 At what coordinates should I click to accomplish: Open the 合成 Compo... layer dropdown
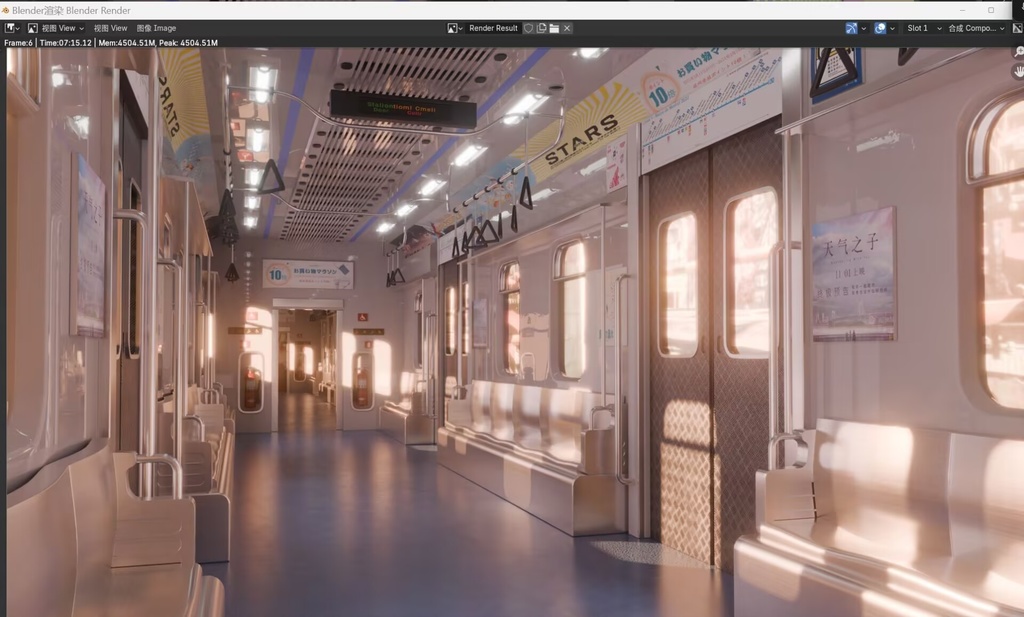coord(976,28)
